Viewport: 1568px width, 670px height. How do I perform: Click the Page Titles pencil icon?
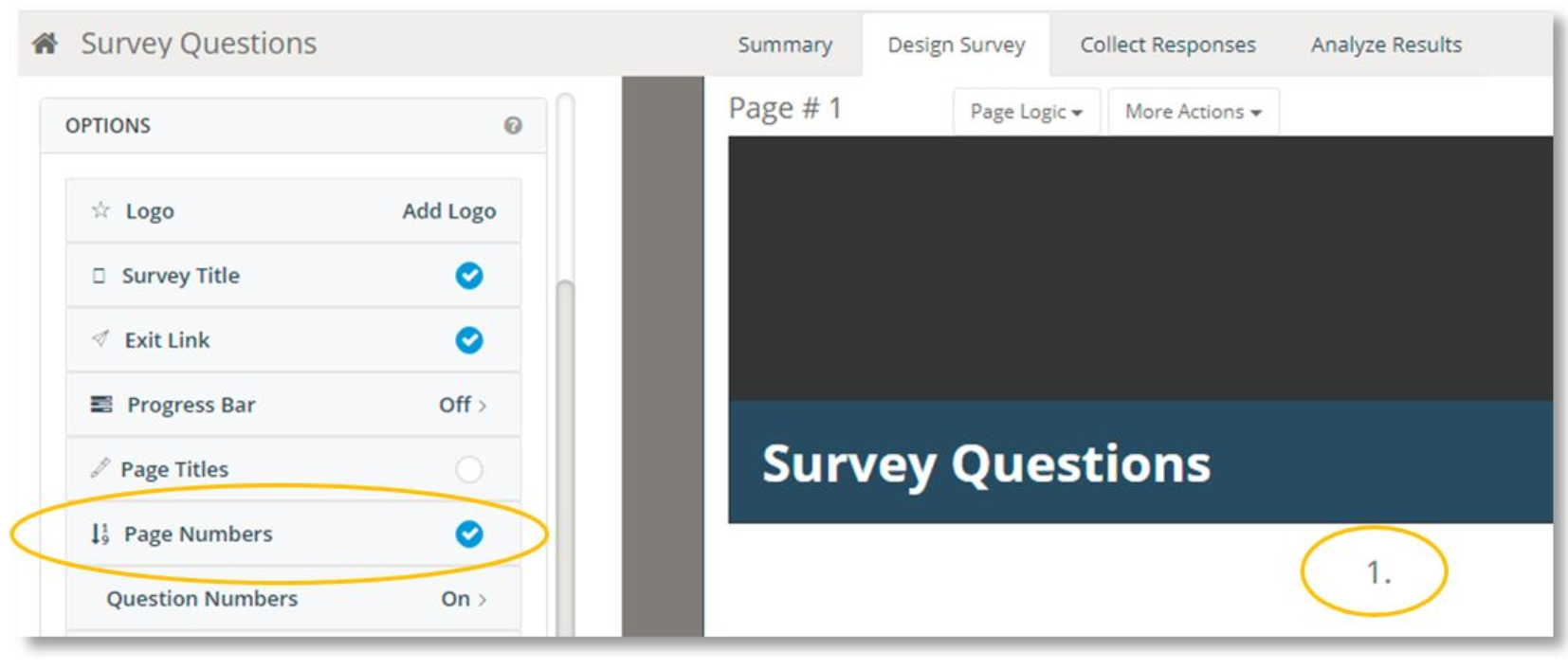point(100,468)
